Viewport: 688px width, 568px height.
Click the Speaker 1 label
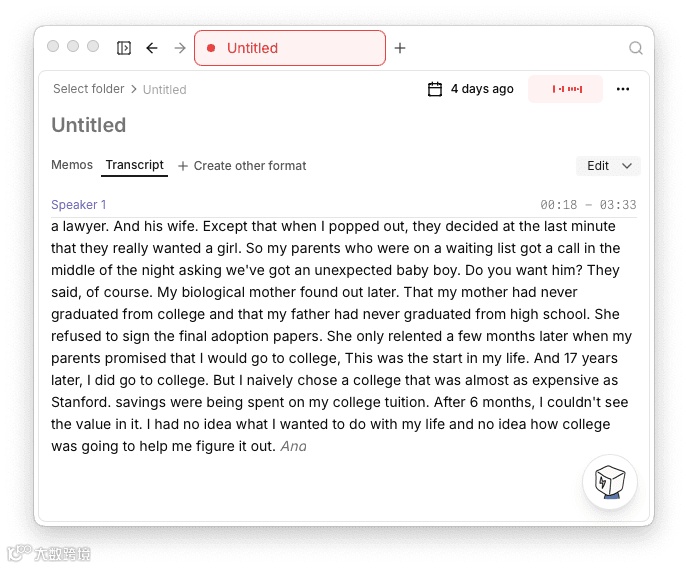[x=79, y=205]
